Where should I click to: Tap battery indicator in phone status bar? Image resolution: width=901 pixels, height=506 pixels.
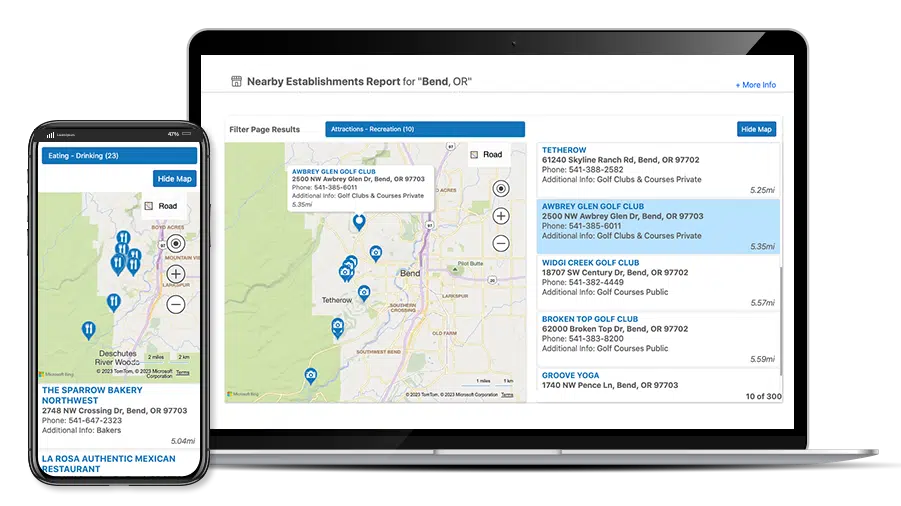(x=187, y=134)
